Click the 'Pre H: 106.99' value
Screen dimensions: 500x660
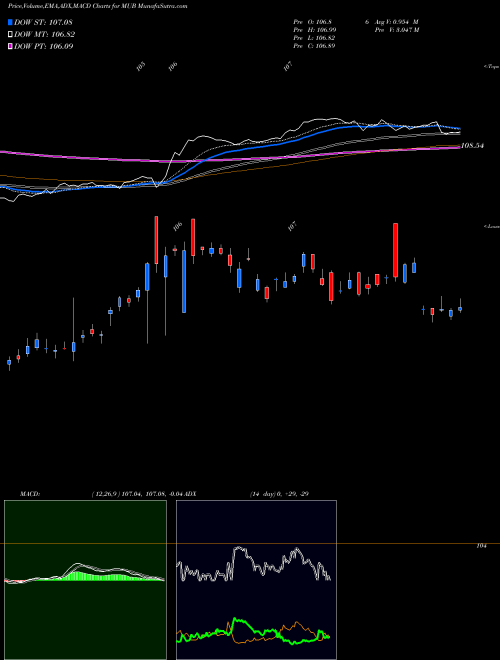314,30
